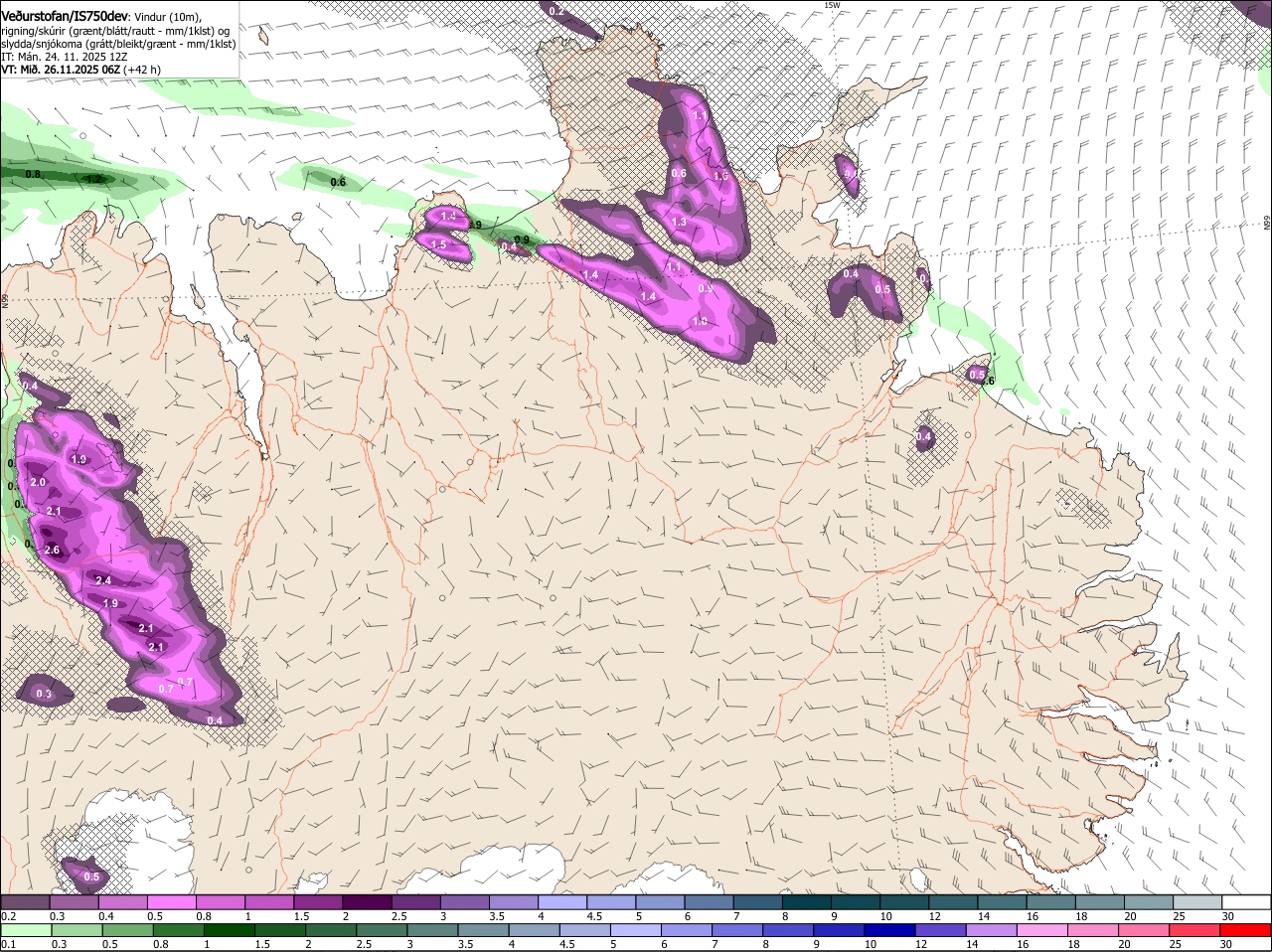Select the VT: Mið. 26.11.2025 06Z (+42 h) line

coord(80,70)
